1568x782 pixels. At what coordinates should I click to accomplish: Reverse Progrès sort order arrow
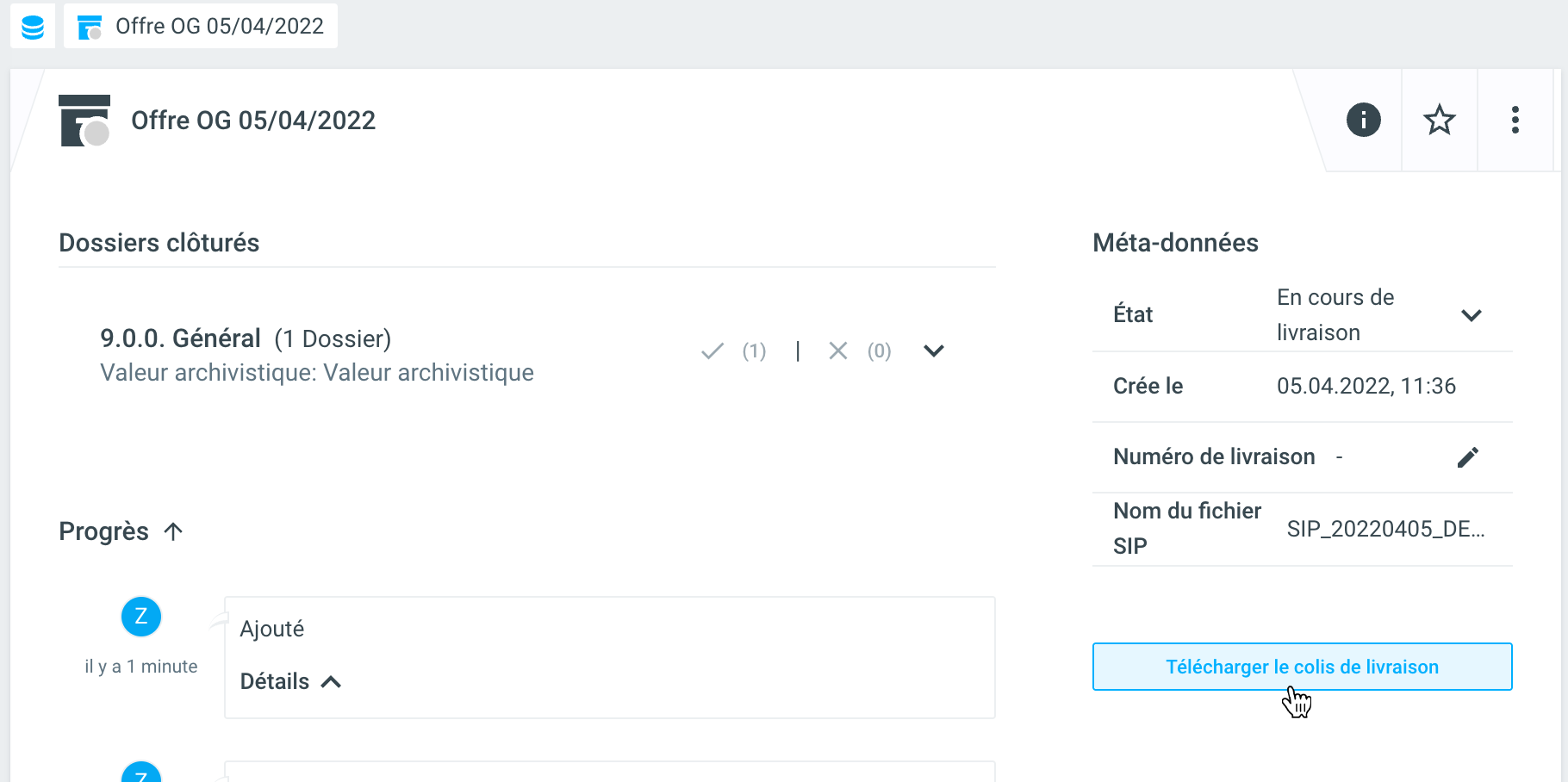[173, 532]
